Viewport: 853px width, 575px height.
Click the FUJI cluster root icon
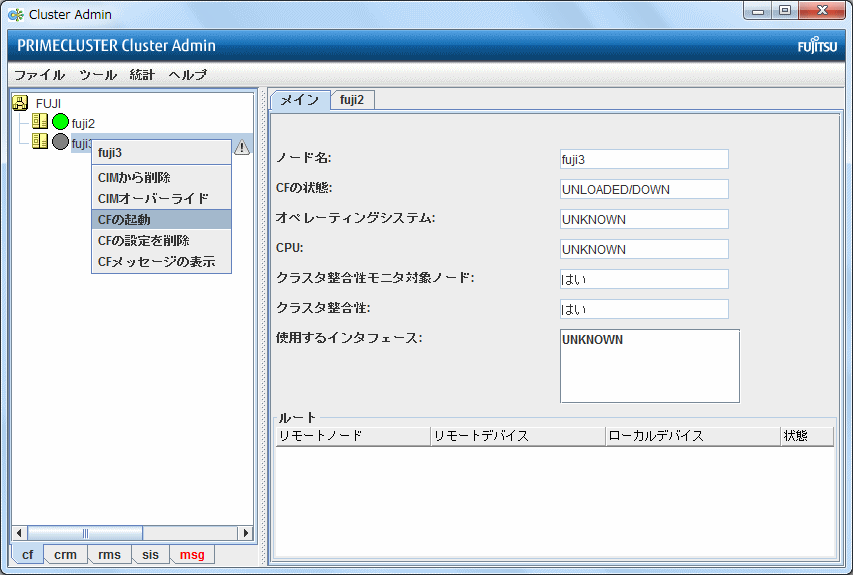click(19, 103)
